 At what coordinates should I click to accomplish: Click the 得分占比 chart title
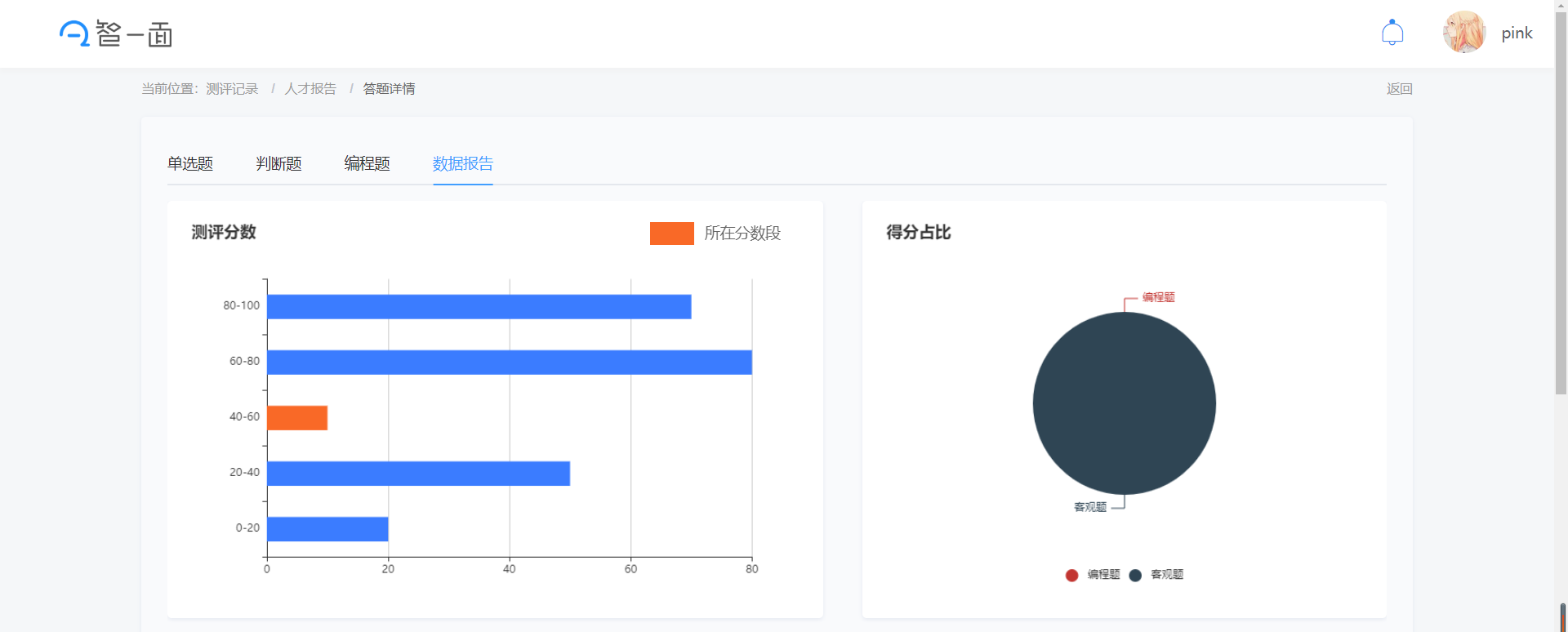pos(919,232)
